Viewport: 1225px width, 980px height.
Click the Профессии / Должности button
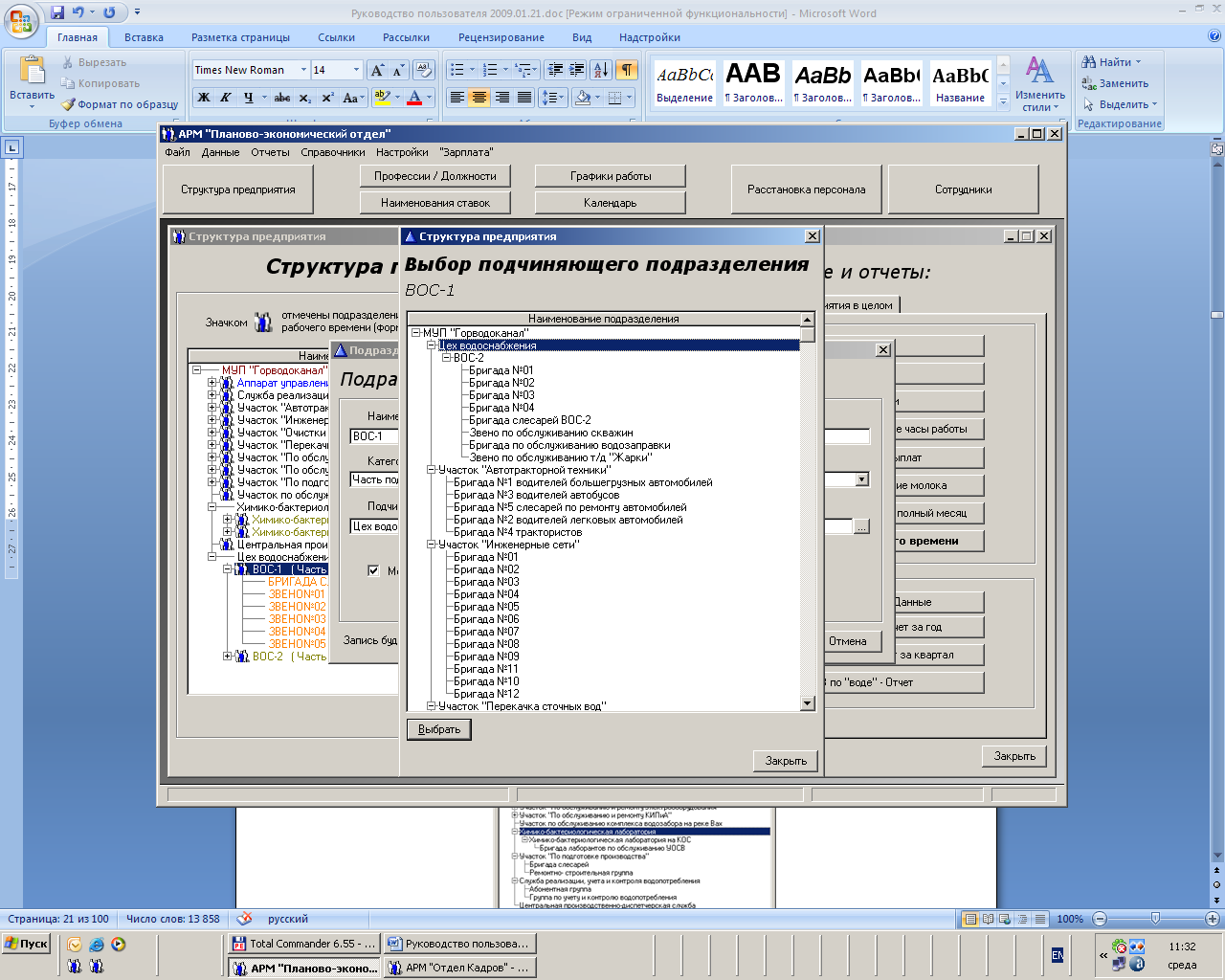click(x=435, y=176)
